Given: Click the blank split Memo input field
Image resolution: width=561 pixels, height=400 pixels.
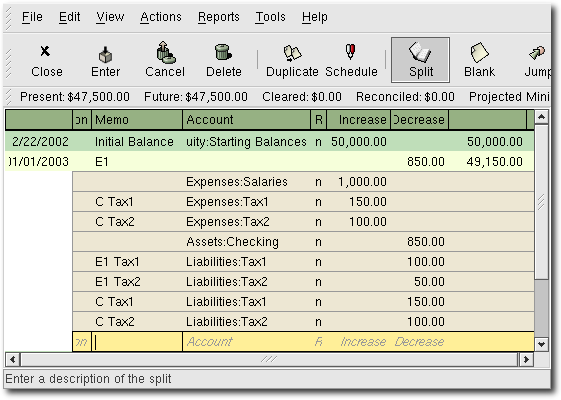Looking at the screenshot, I should pos(137,342).
